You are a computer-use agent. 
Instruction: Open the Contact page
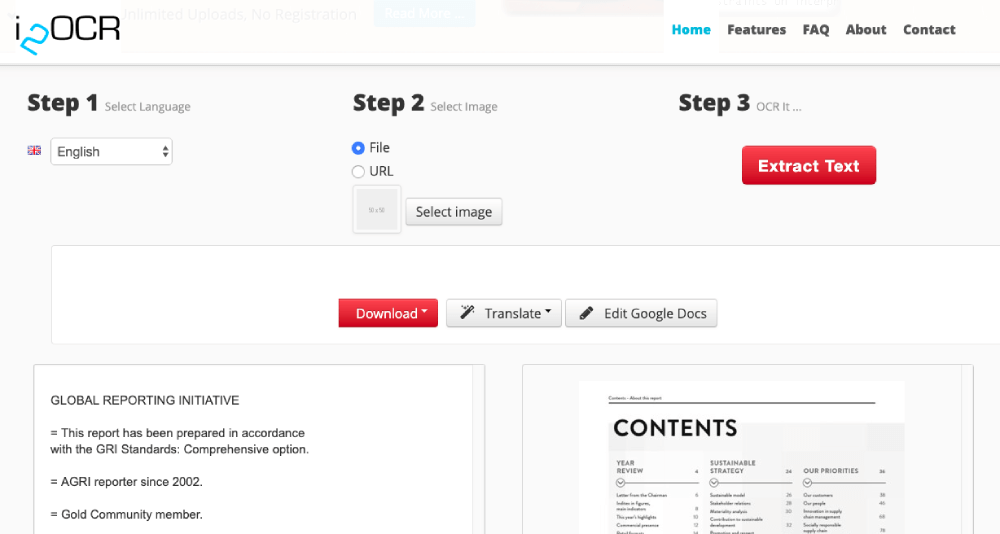(929, 30)
